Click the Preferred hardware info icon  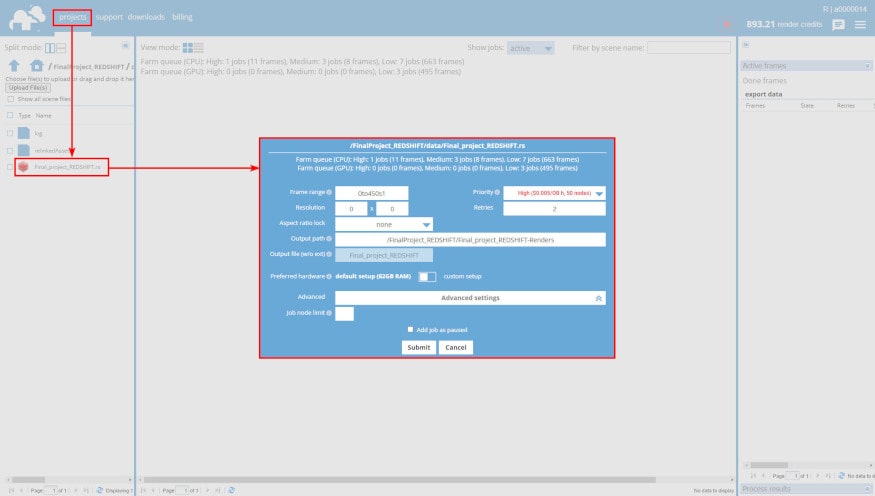point(329,276)
